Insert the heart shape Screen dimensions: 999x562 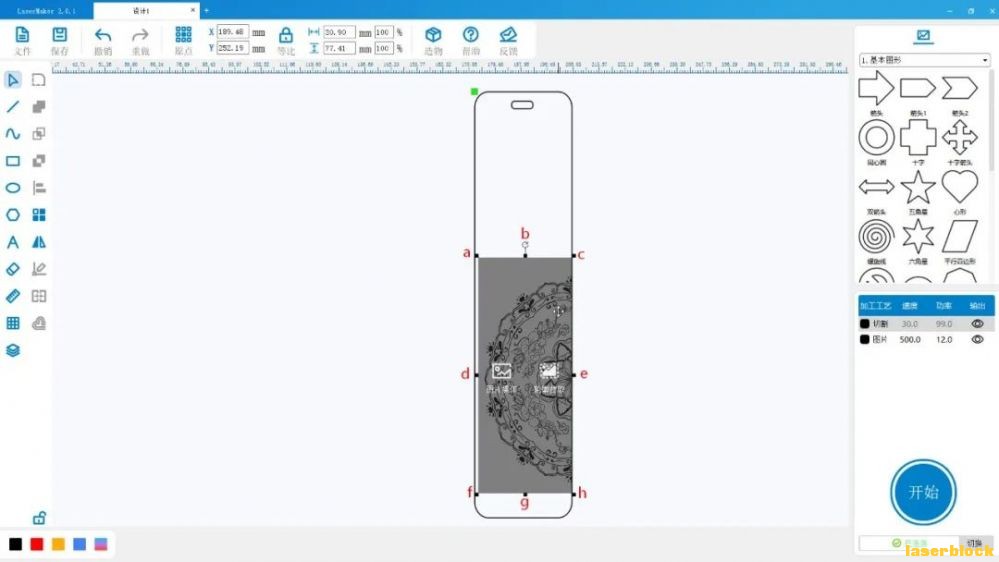(960, 187)
